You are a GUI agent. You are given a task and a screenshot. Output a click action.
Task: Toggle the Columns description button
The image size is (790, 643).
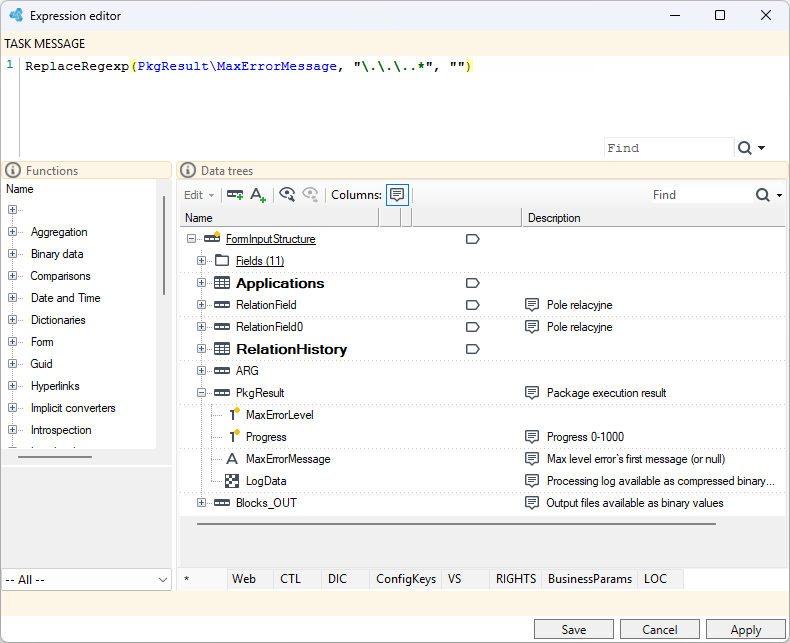[x=397, y=195]
